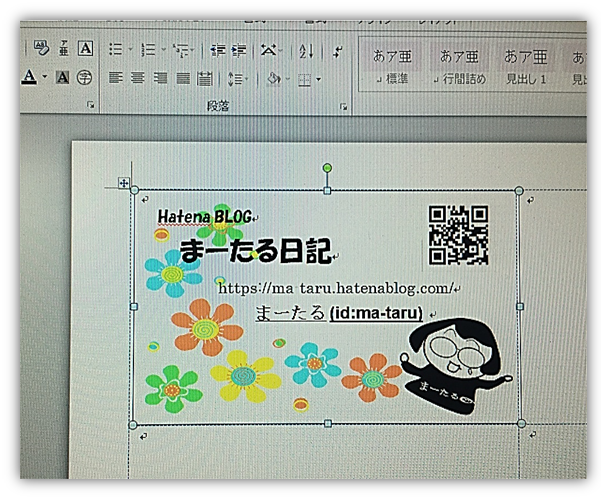Apply the 標準 style
601x504 pixels.
(392, 66)
